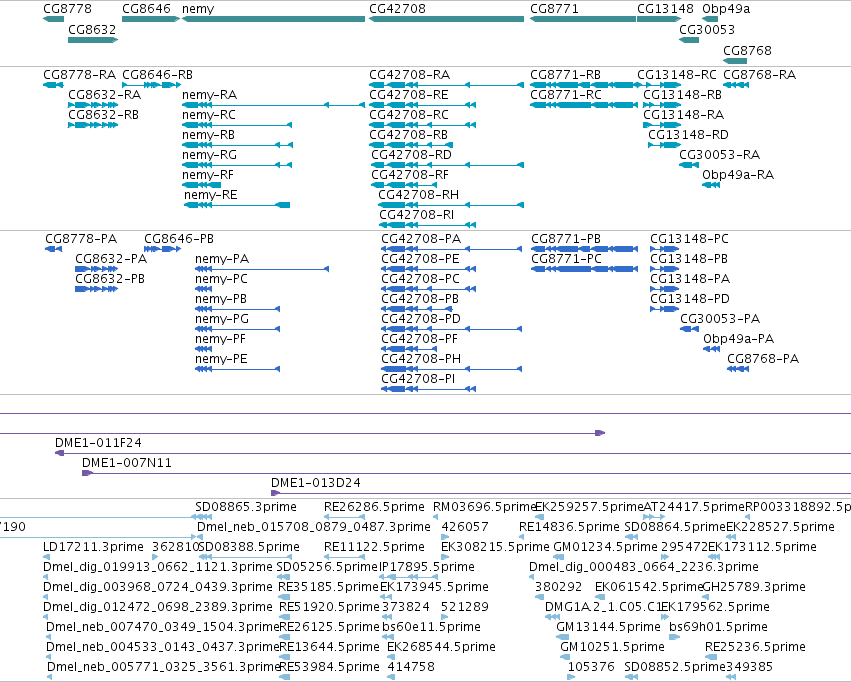Select transcript nemy-RA
Screen dimensions: 851x682
274,105
